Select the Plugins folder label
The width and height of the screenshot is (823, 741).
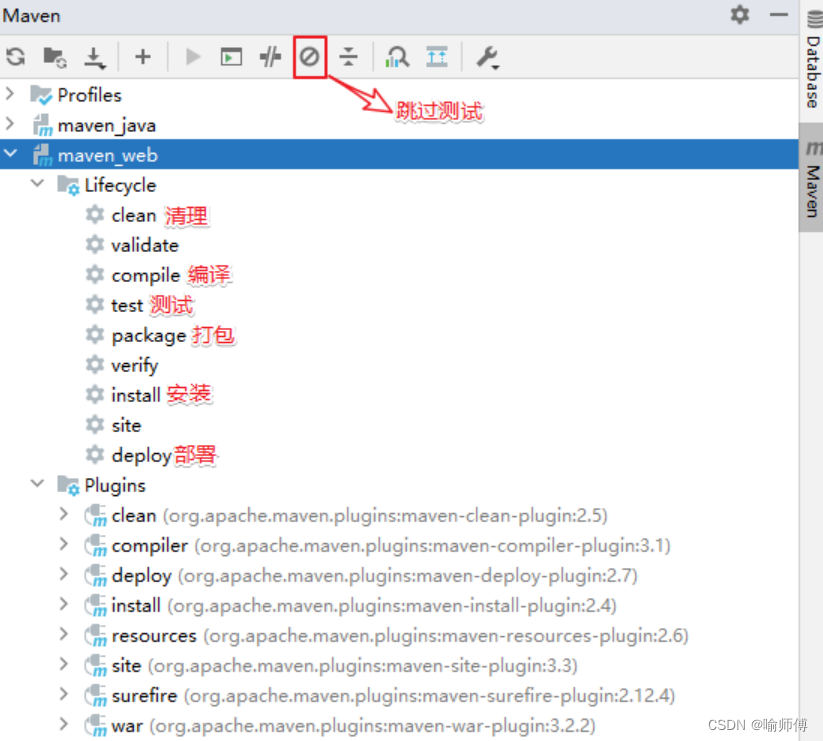[115, 485]
